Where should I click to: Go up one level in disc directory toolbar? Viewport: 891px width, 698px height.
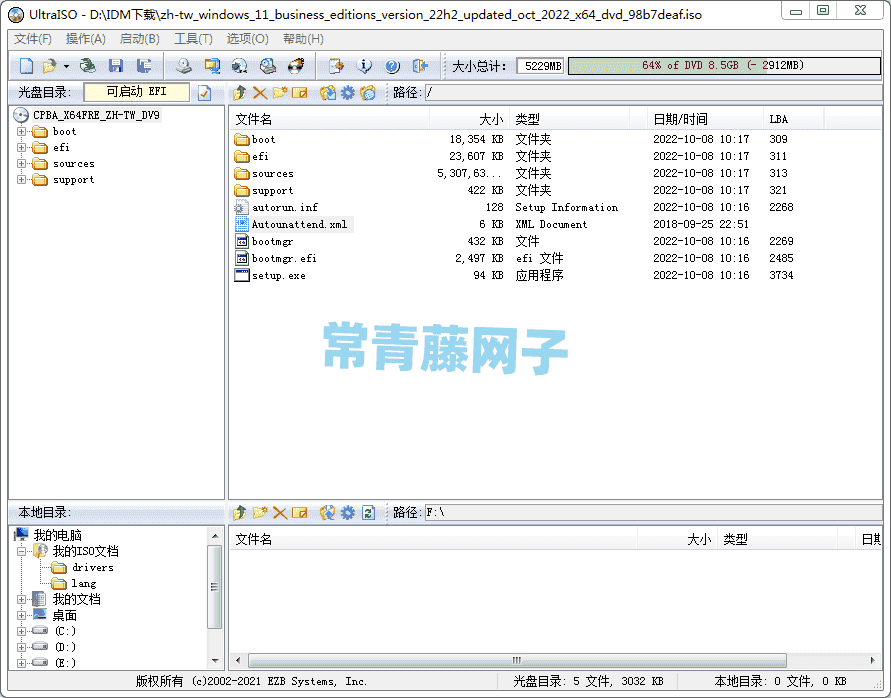pos(240,93)
